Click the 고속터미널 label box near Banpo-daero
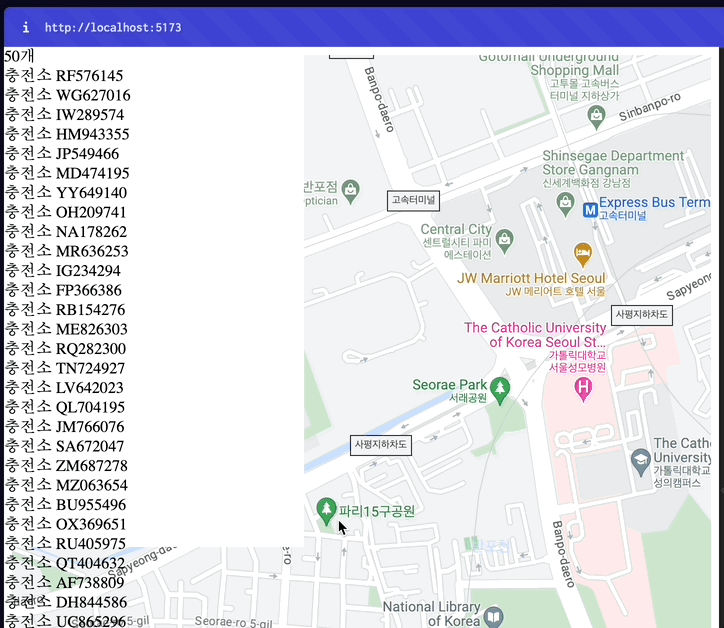724x628 pixels. pyautogui.click(x=413, y=200)
